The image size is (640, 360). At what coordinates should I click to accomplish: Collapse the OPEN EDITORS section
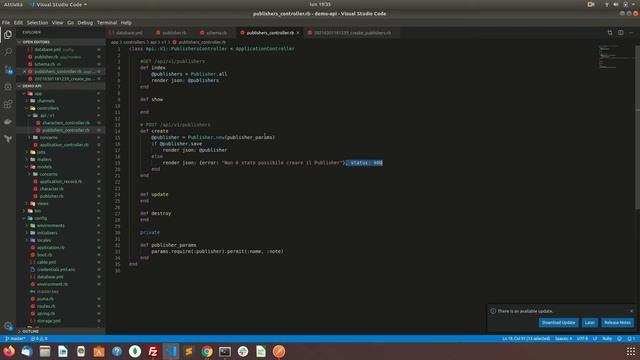[60, 42]
